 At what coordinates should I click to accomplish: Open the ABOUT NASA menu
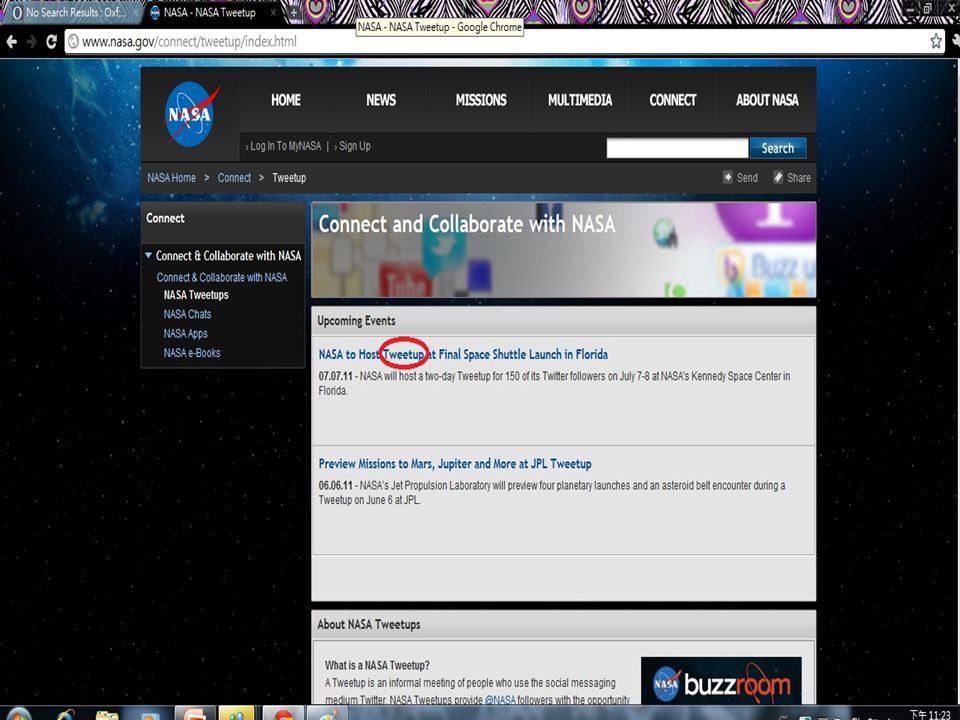(x=767, y=100)
